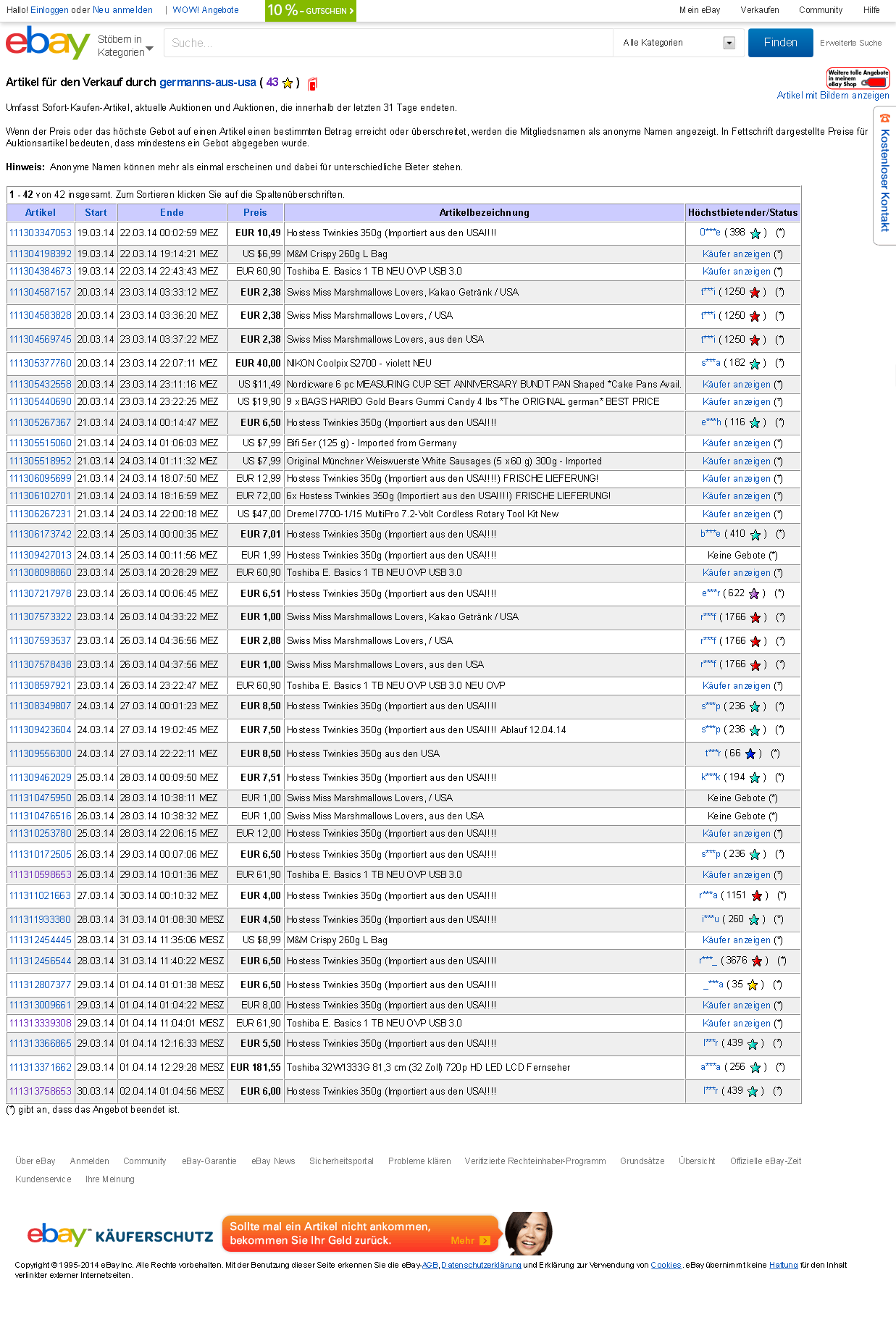Open the 'Verkaufen' menu item
896x1317 pixels.
[x=760, y=10]
